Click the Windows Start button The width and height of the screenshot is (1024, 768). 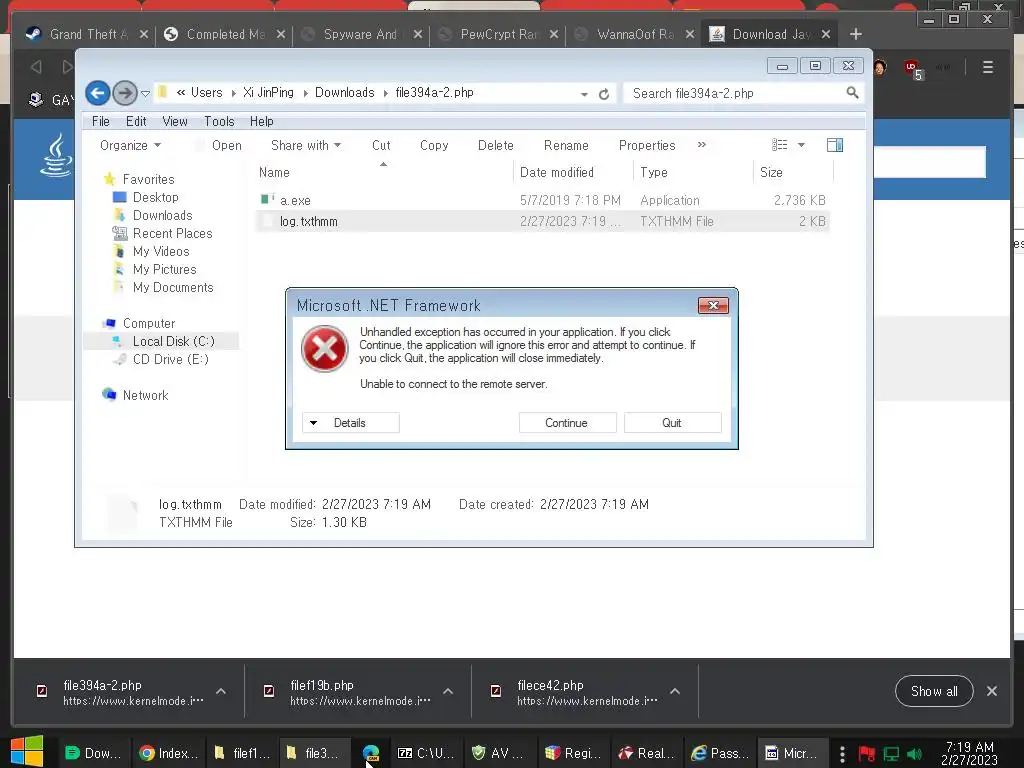tap(26, 752)
